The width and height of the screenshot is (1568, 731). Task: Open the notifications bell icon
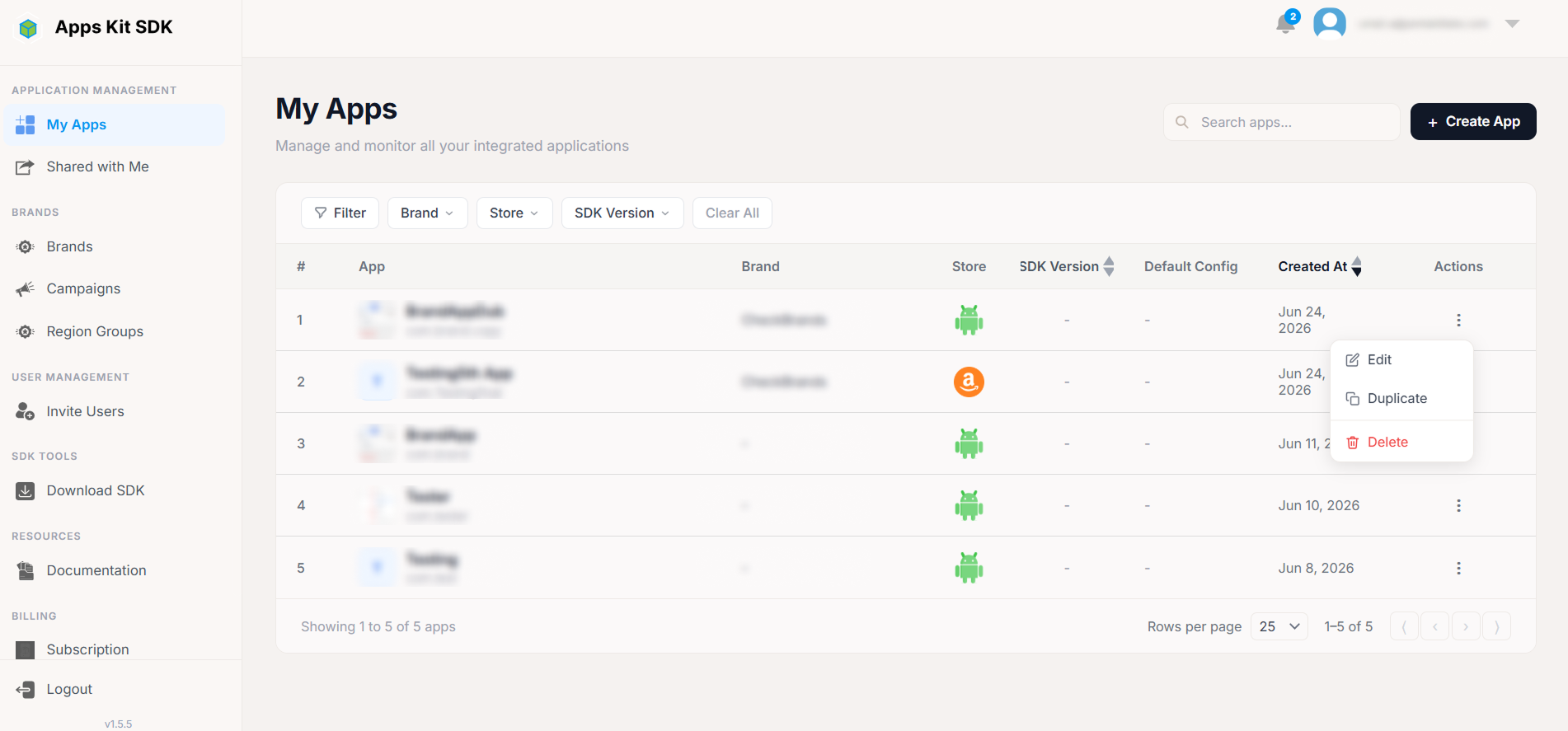click(x=1285, y=24)
